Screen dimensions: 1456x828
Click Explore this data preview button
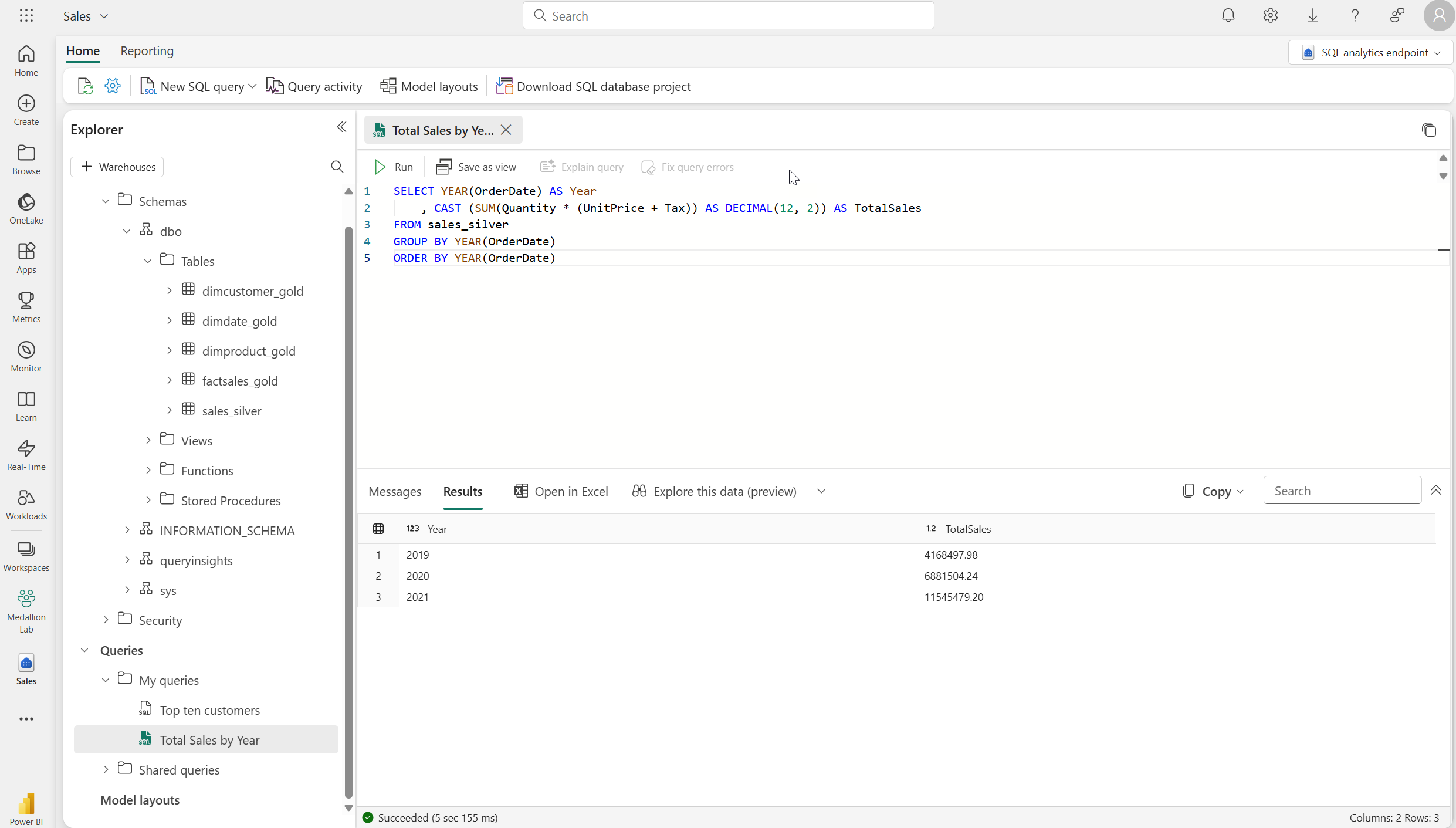pyautogui.click(x=714, y=491)
